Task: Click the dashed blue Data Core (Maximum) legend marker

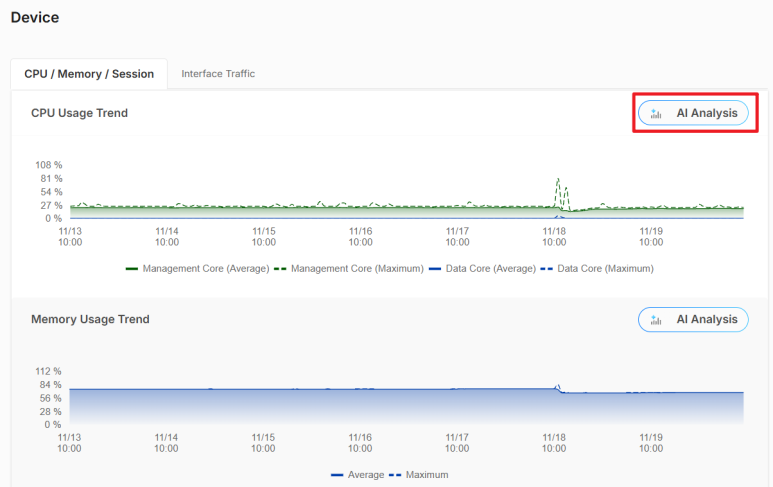Action: pyautogui.click(x=547, y=269)
